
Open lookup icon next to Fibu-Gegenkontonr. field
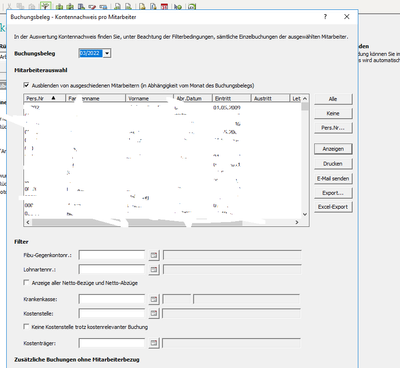[154, 255]
